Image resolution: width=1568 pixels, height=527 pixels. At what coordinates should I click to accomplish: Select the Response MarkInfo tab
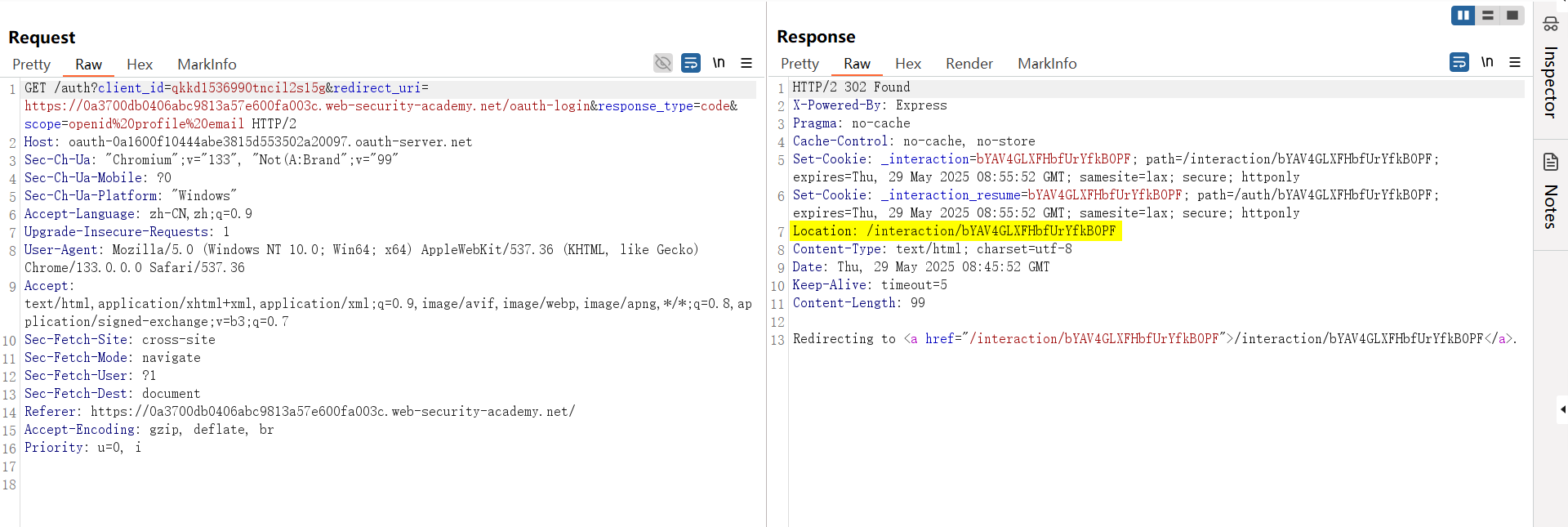(x=1046, y=64)
